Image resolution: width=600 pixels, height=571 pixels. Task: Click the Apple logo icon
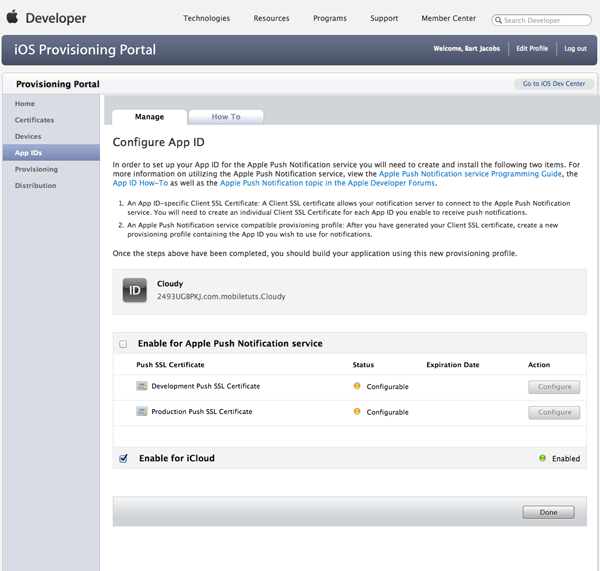12,17
